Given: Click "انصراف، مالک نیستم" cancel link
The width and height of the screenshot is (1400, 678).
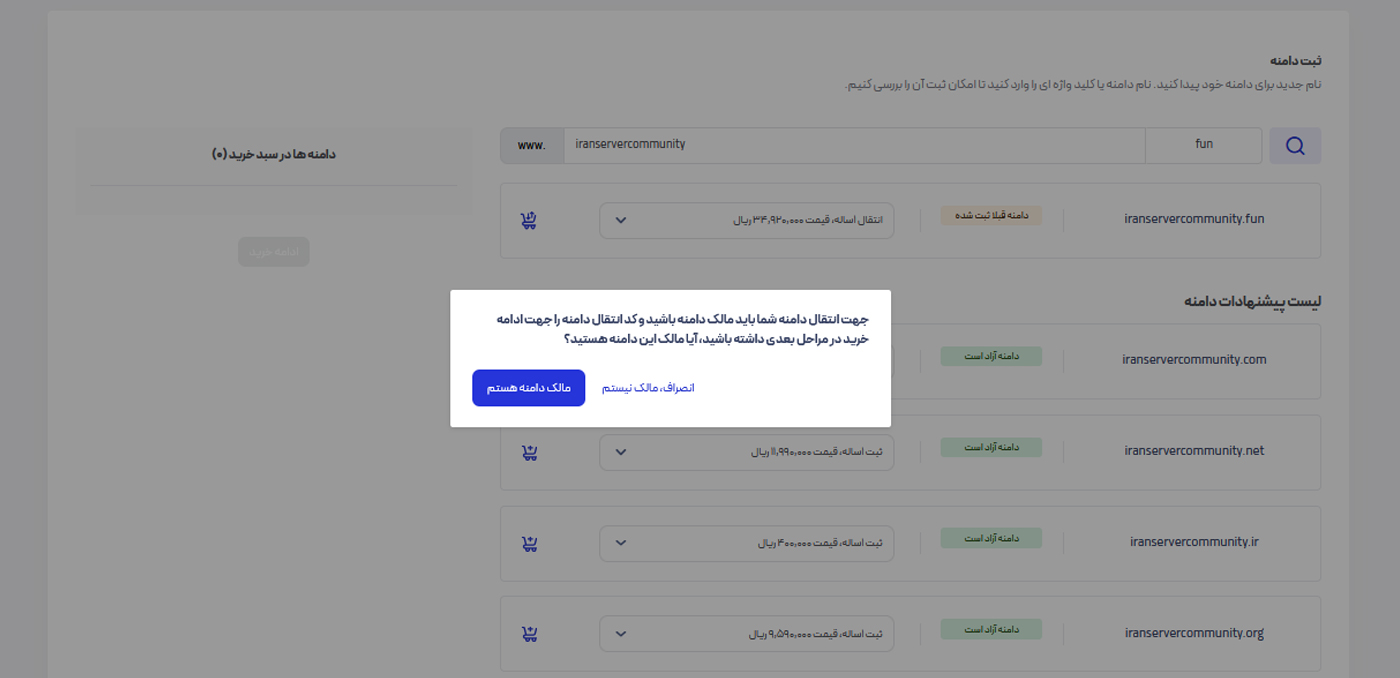Looking at the screenshot, I should click(648, 388).
